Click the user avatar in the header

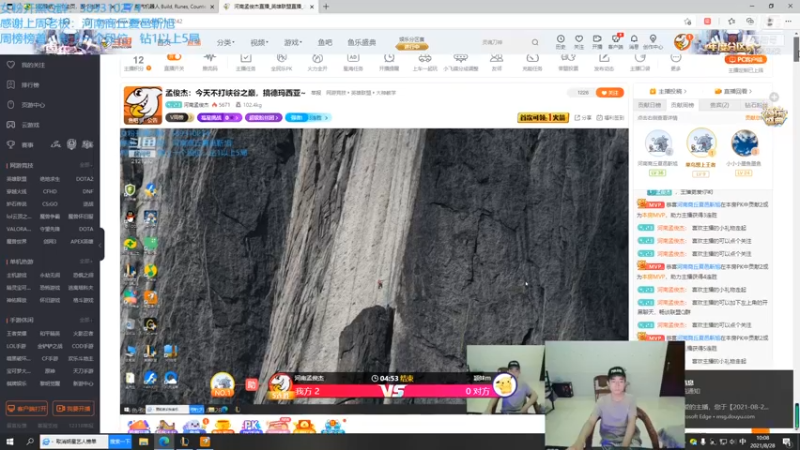[682, 42]
